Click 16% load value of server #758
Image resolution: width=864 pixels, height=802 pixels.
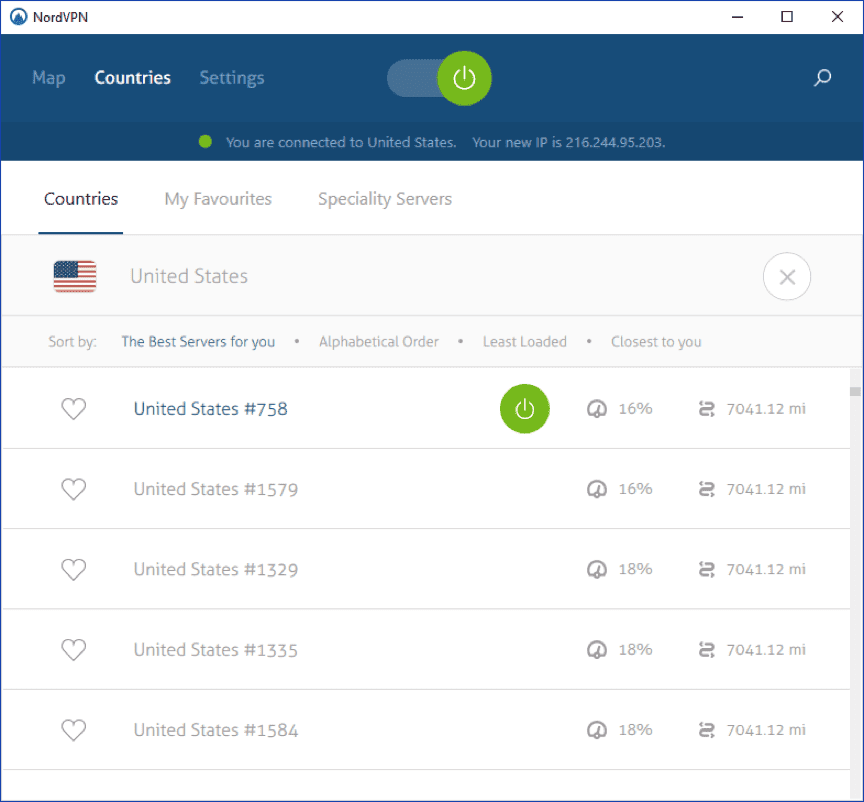pos(635,409)
